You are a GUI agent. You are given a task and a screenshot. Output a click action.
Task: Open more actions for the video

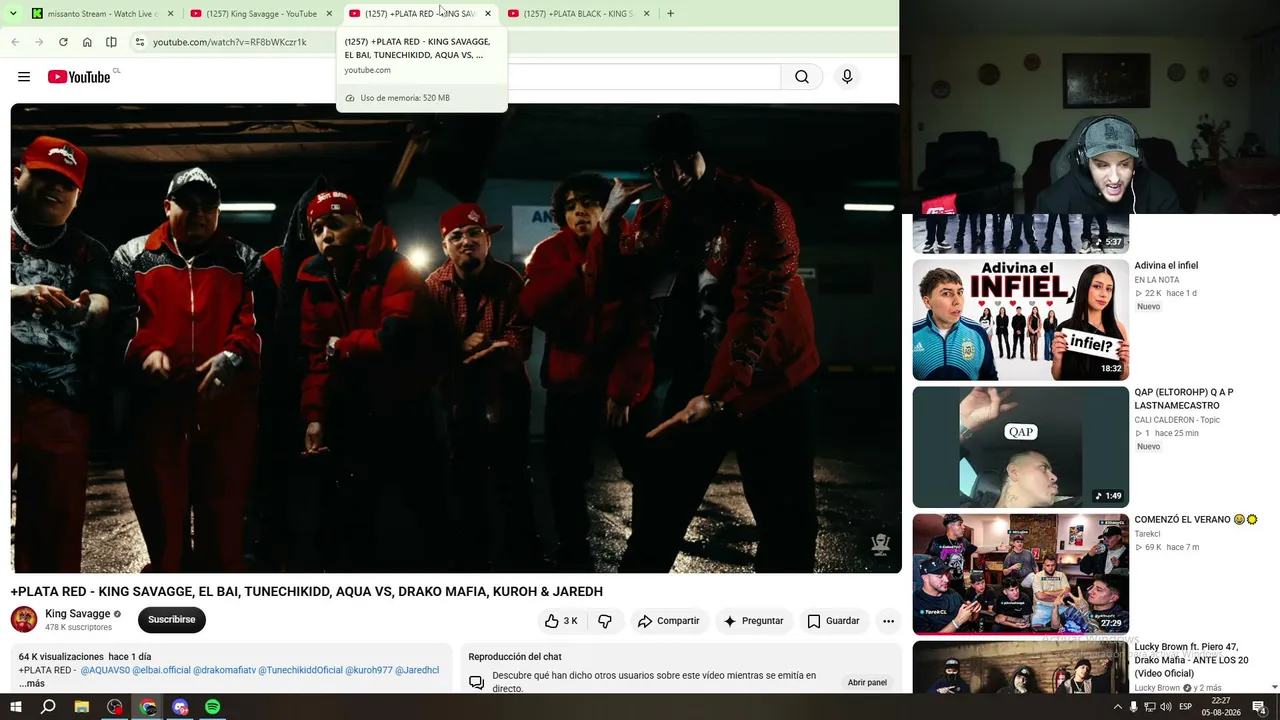[888, 621]
